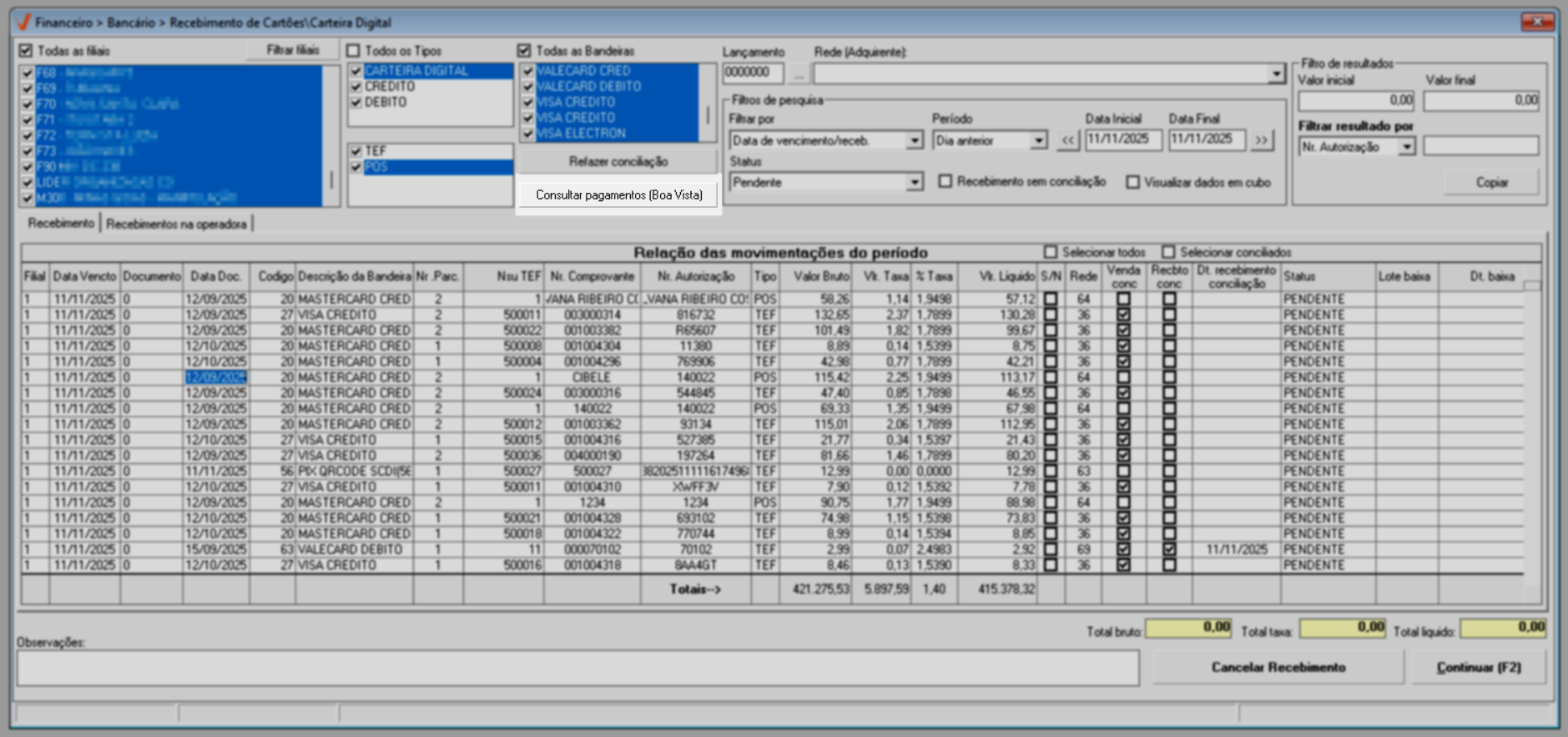Click the Cancelar Recebimento button
Viewport: 1568px width, 737px height.
click(1278, 668)
